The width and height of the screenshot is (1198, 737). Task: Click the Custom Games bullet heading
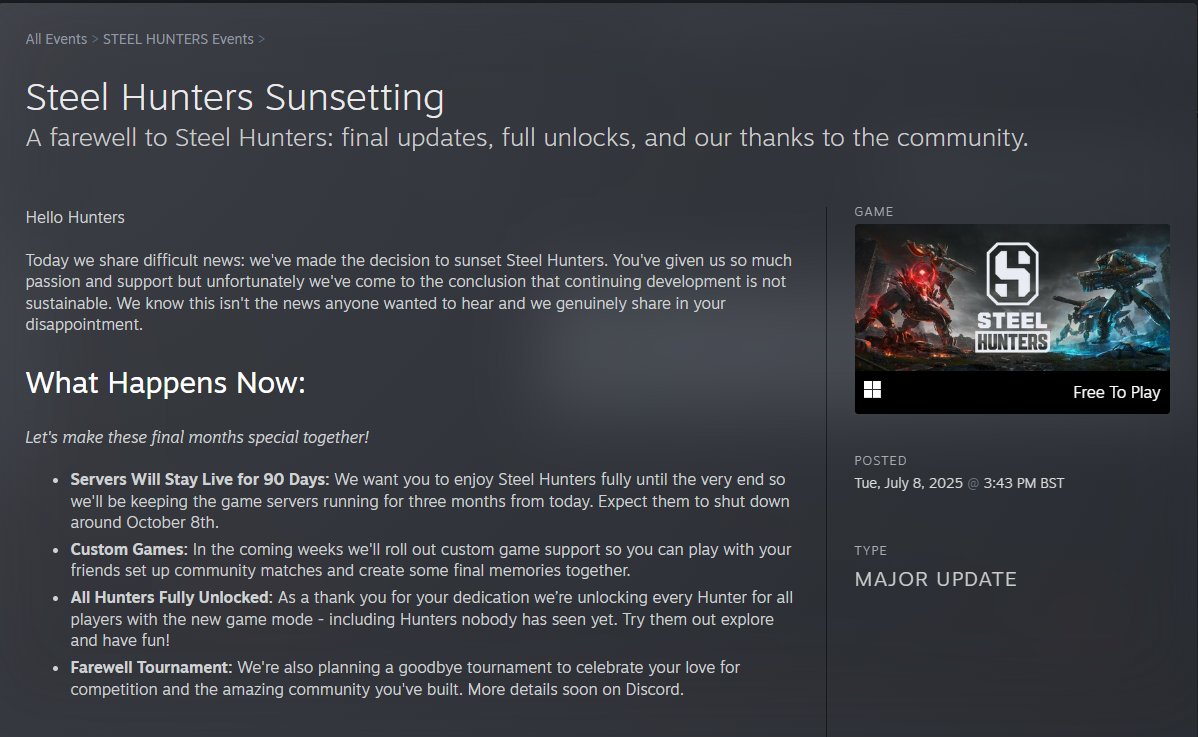(x=128, y=550)
